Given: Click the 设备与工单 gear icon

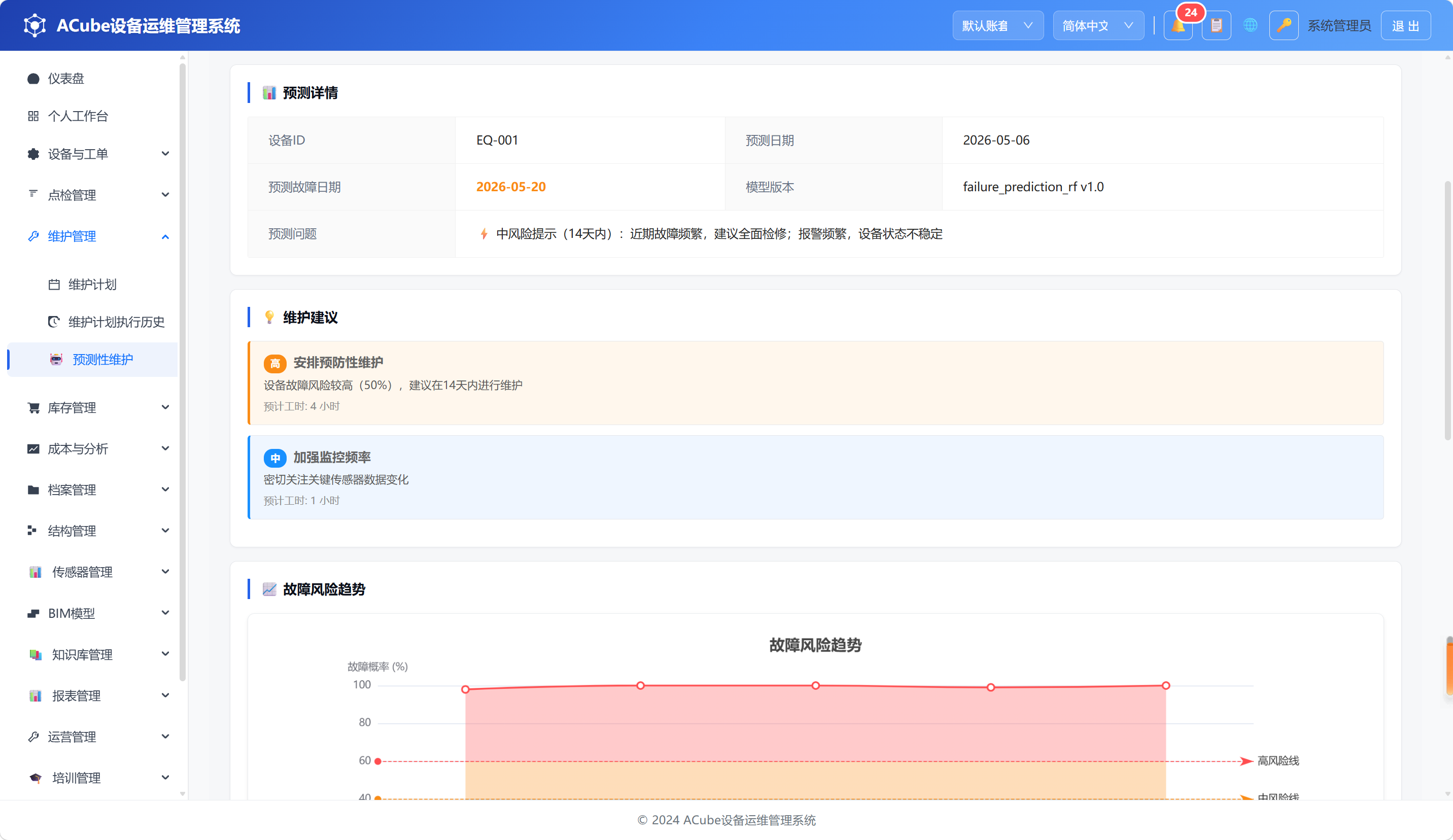Looking at the screenshot, I should click(33, 154).
